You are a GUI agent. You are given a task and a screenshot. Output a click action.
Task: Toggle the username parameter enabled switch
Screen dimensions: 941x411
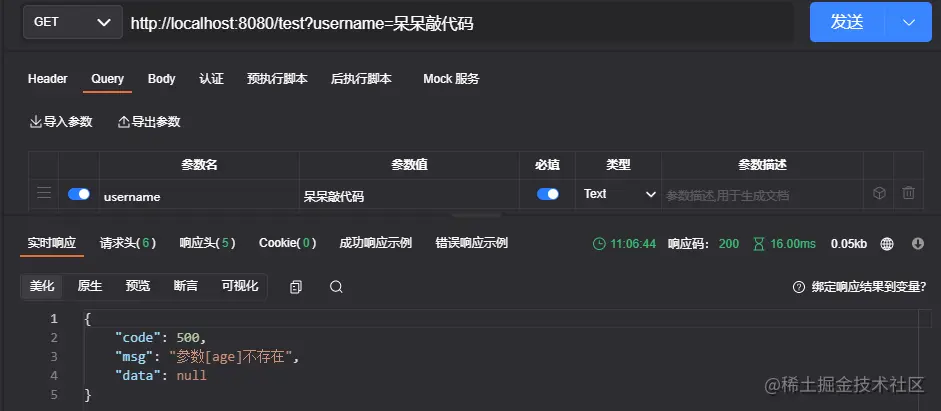click(x=79, y=194)
